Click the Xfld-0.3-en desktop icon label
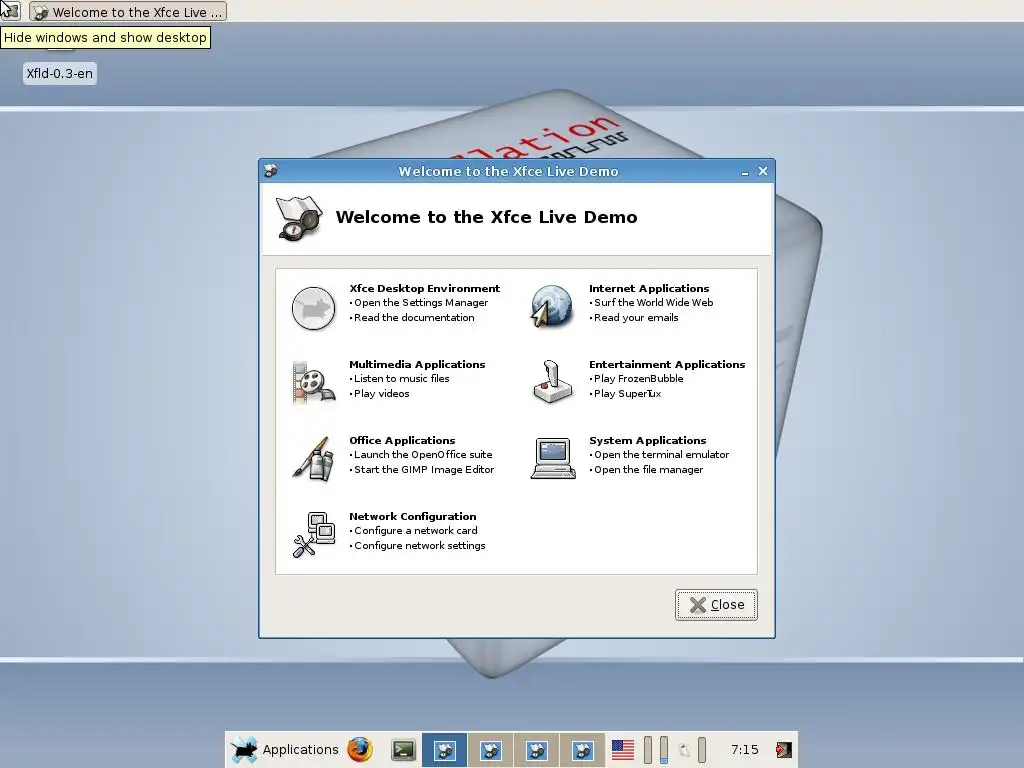Image resolution: width=1024 pixels, height=768 pixels. click(x=59, y=73)
